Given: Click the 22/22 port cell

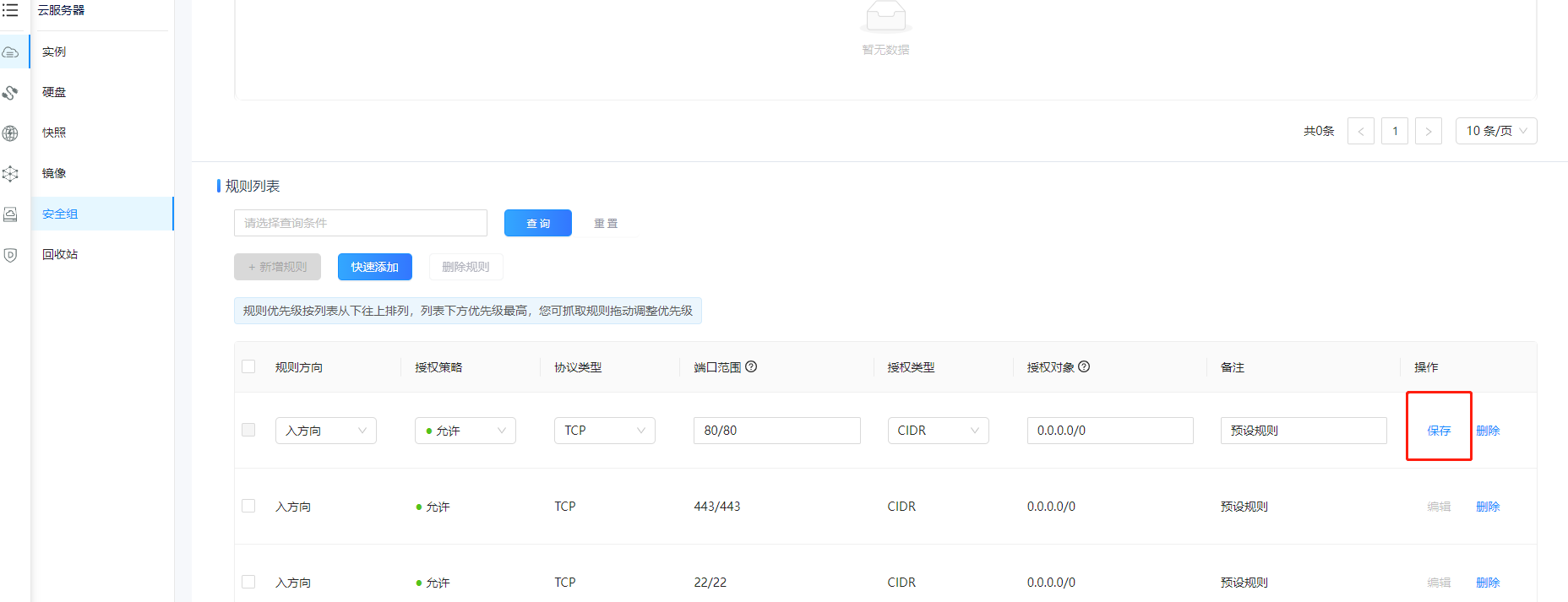Looking at the screenshot, I should click(710, 583).
